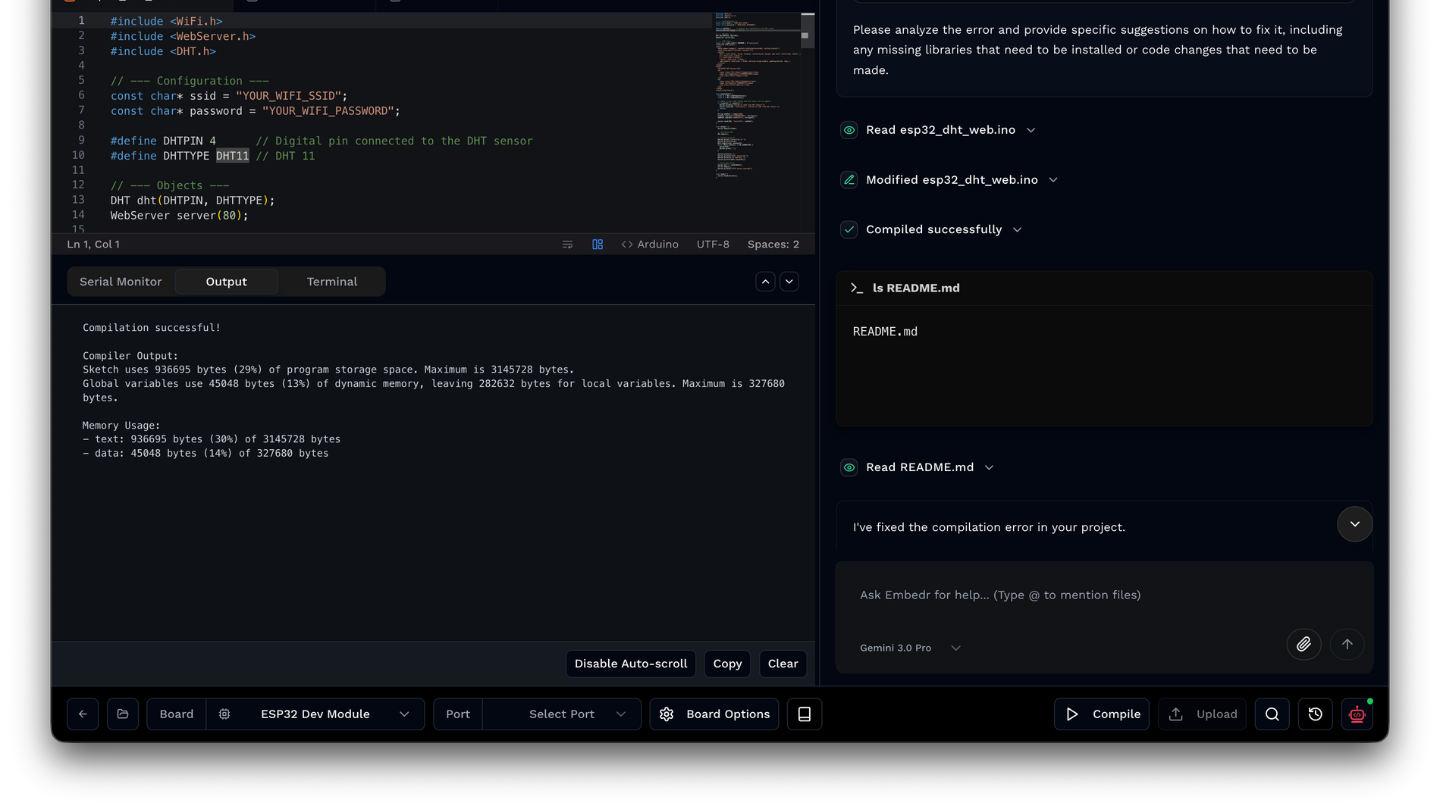Switch to the Serial Monitor tab
Viewport: 1440px width, 810px height.
[x=121, y=281]
